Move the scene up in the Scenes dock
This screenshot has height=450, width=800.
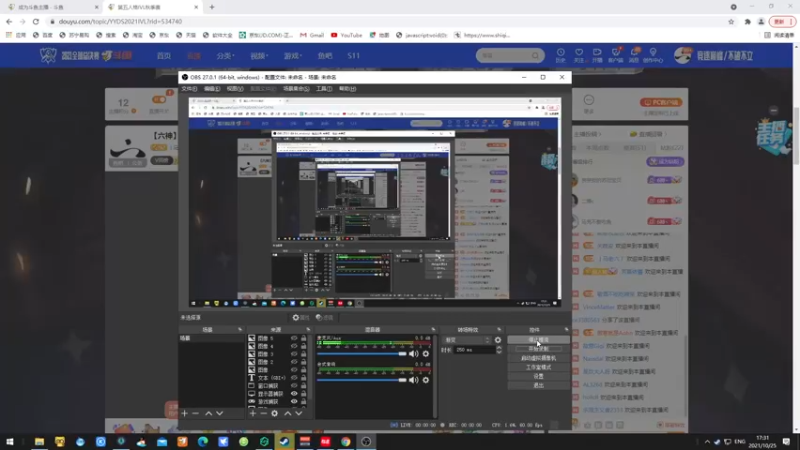click(208, 413)
